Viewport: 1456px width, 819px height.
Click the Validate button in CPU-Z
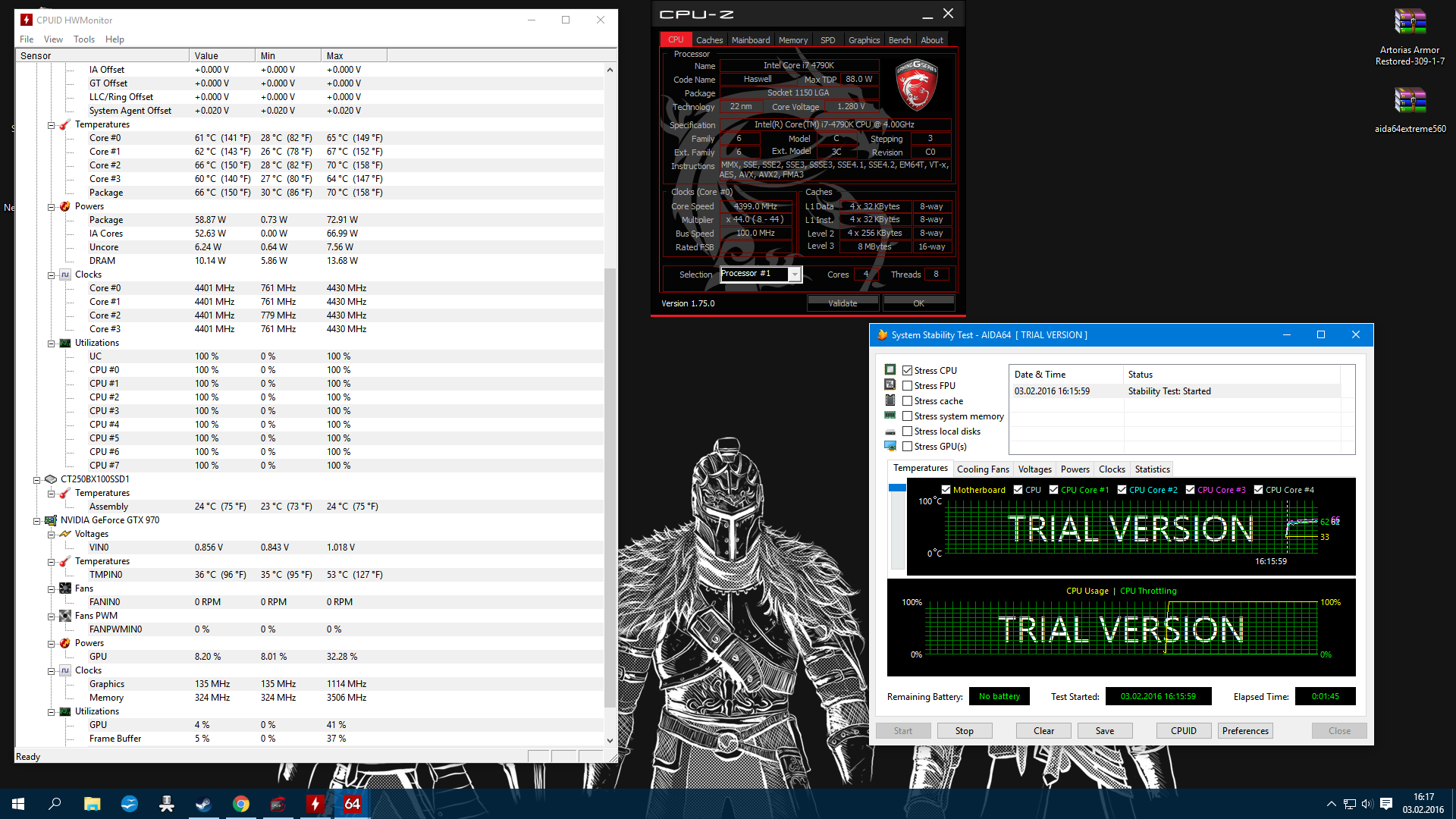[843, 303]
